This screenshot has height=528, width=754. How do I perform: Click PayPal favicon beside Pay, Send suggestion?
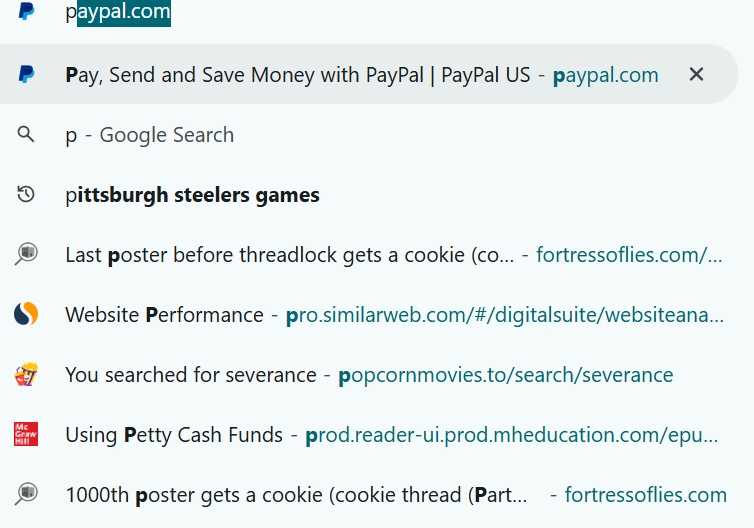26,74
